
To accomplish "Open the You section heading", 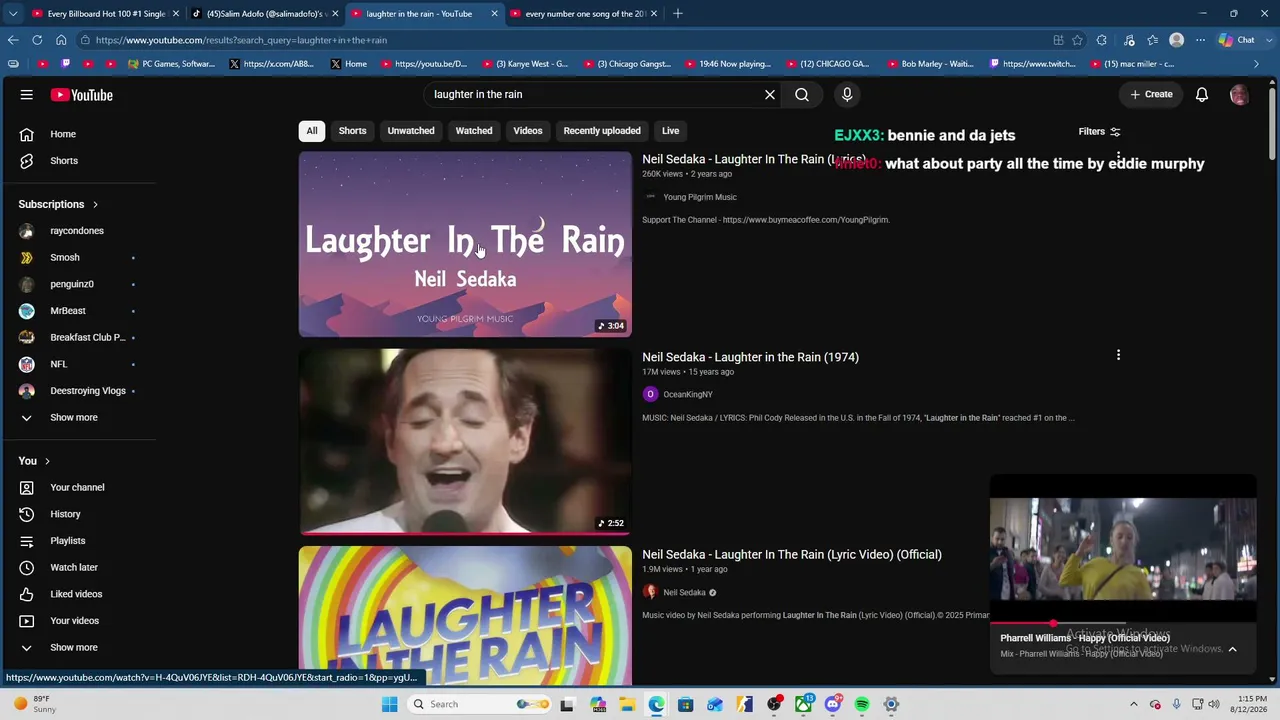I will [34, 461].
